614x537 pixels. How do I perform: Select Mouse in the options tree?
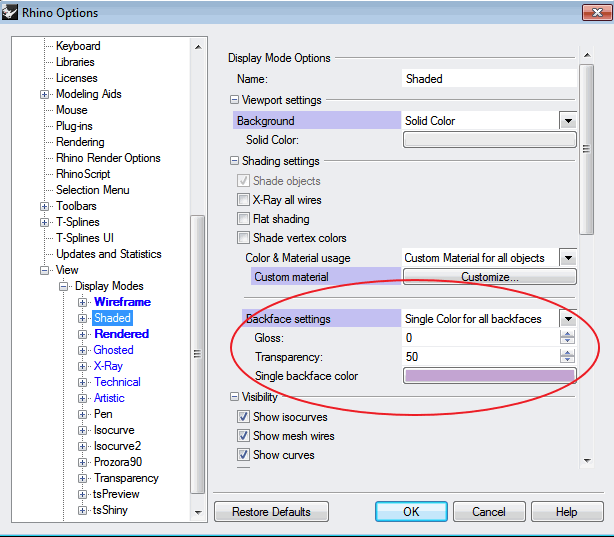pyautogui.click(x=72, y=110)
